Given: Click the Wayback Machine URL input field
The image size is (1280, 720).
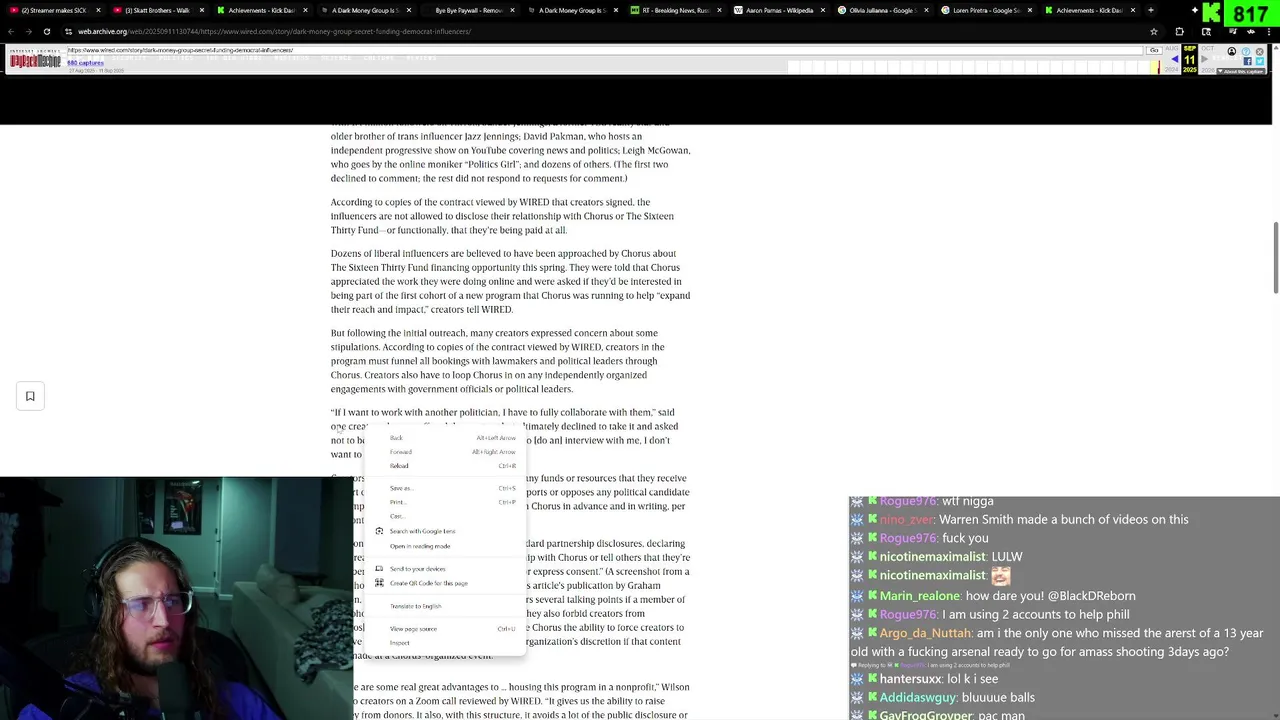Looking at the screenshot, I should click(604, 50).
